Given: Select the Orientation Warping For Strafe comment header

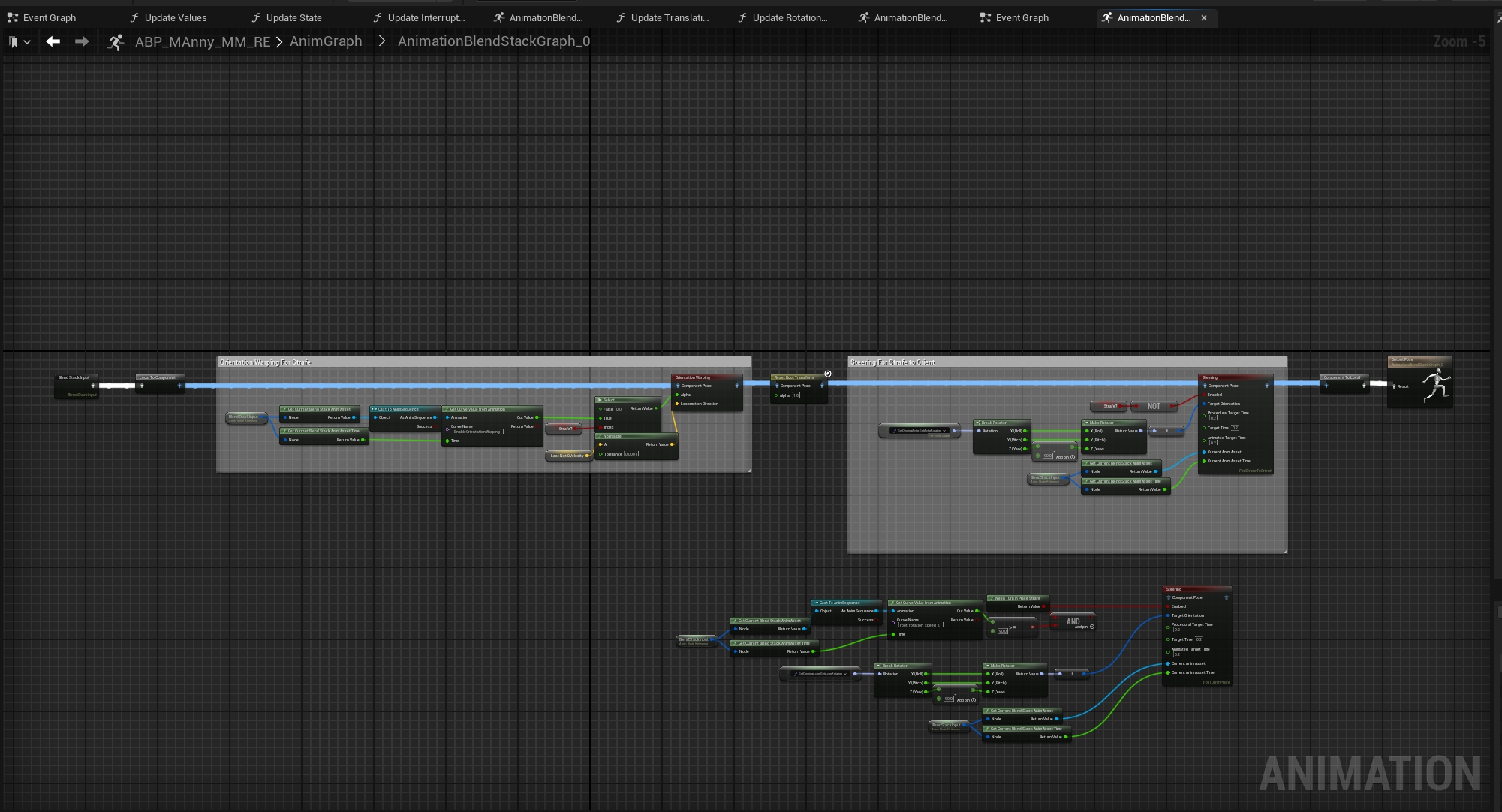Looking at the screenshot, I should 484,362.
